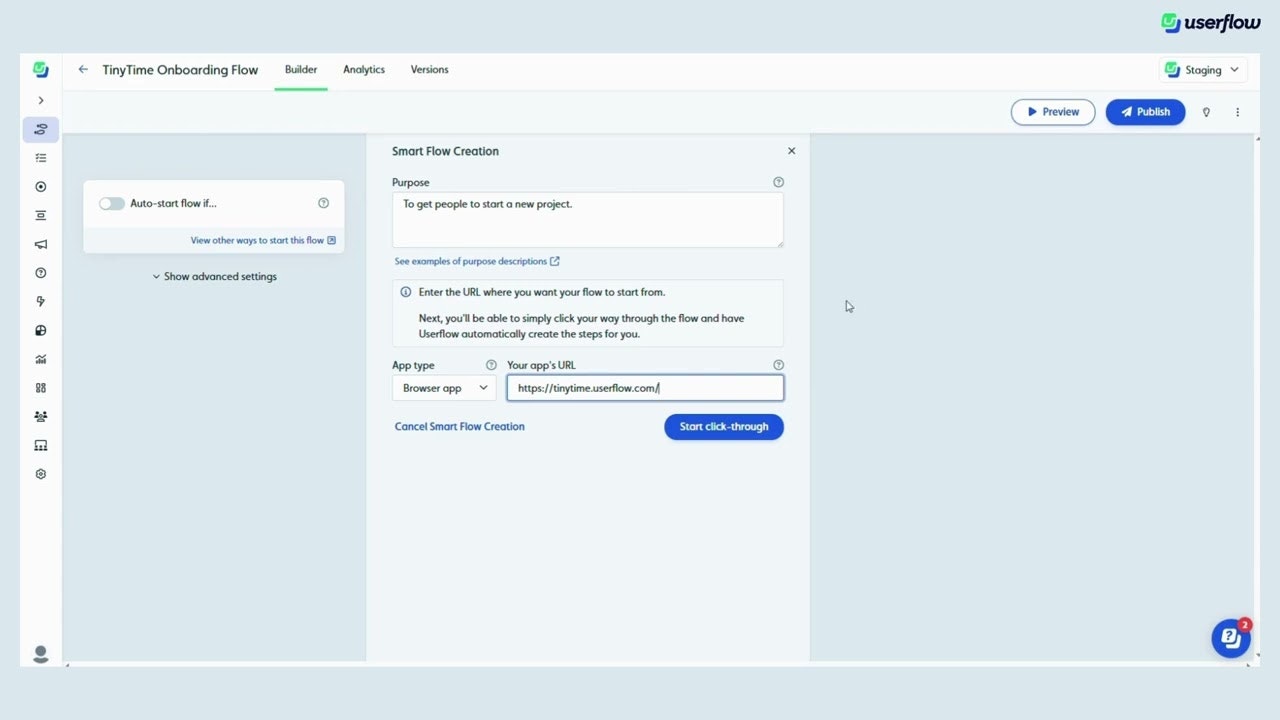Switch to the Versions tab
Viewport: 1280px width, 720px height.
(429, 70)
